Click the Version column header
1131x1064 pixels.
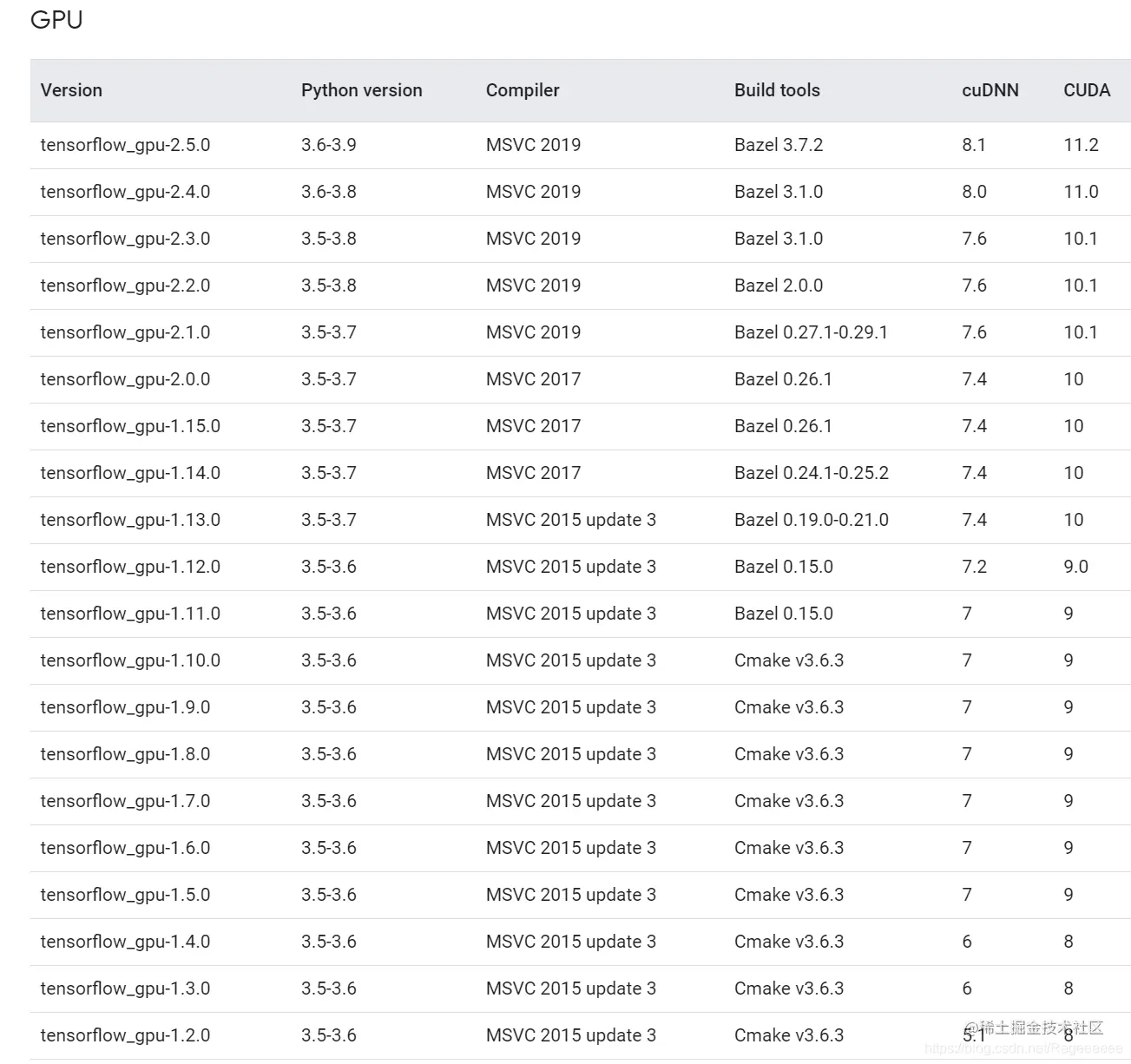tap(71, 90)
